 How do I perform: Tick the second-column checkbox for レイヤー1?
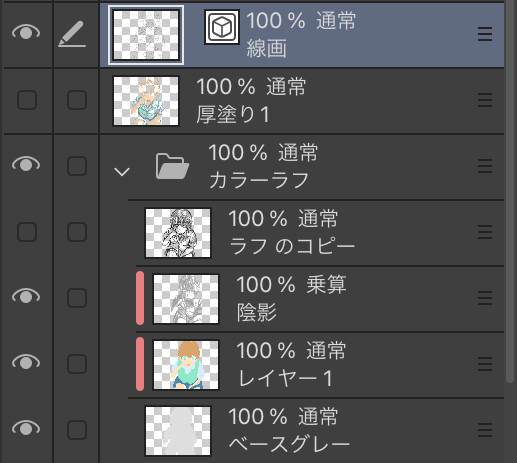click(x=77, y=364)
